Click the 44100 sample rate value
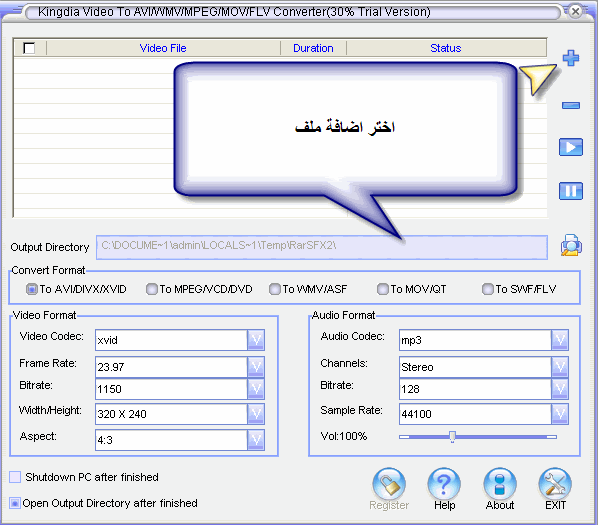 416,414
